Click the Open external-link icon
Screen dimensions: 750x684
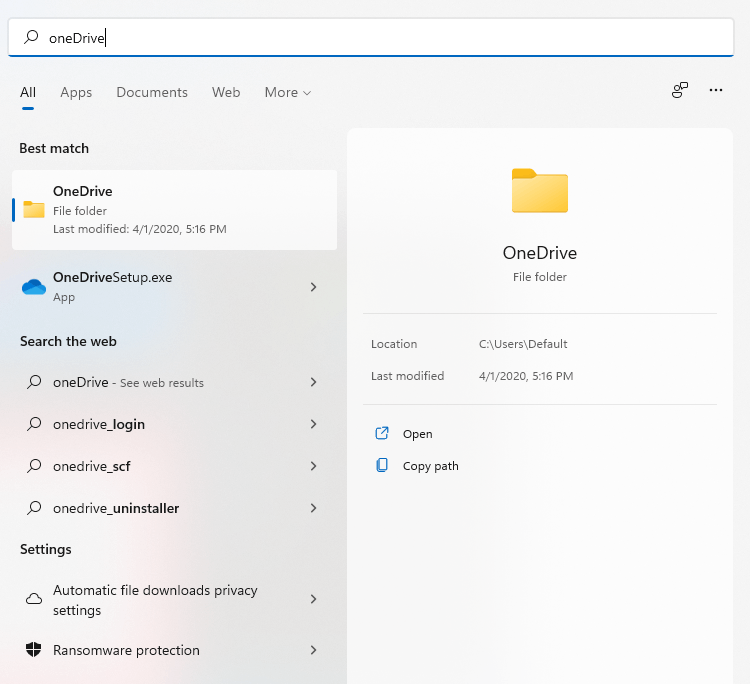tap(382, 433)
